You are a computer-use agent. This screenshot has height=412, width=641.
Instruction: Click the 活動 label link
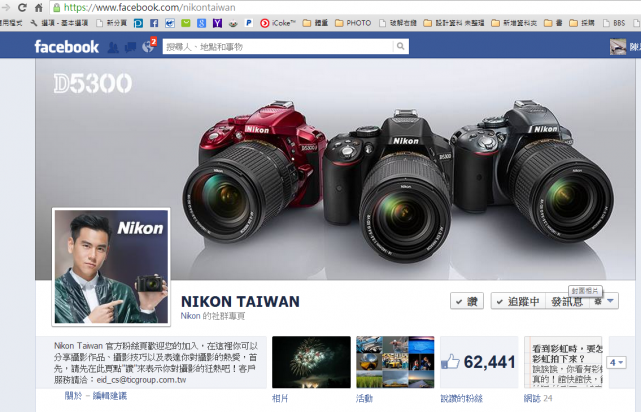click(364, 398)
